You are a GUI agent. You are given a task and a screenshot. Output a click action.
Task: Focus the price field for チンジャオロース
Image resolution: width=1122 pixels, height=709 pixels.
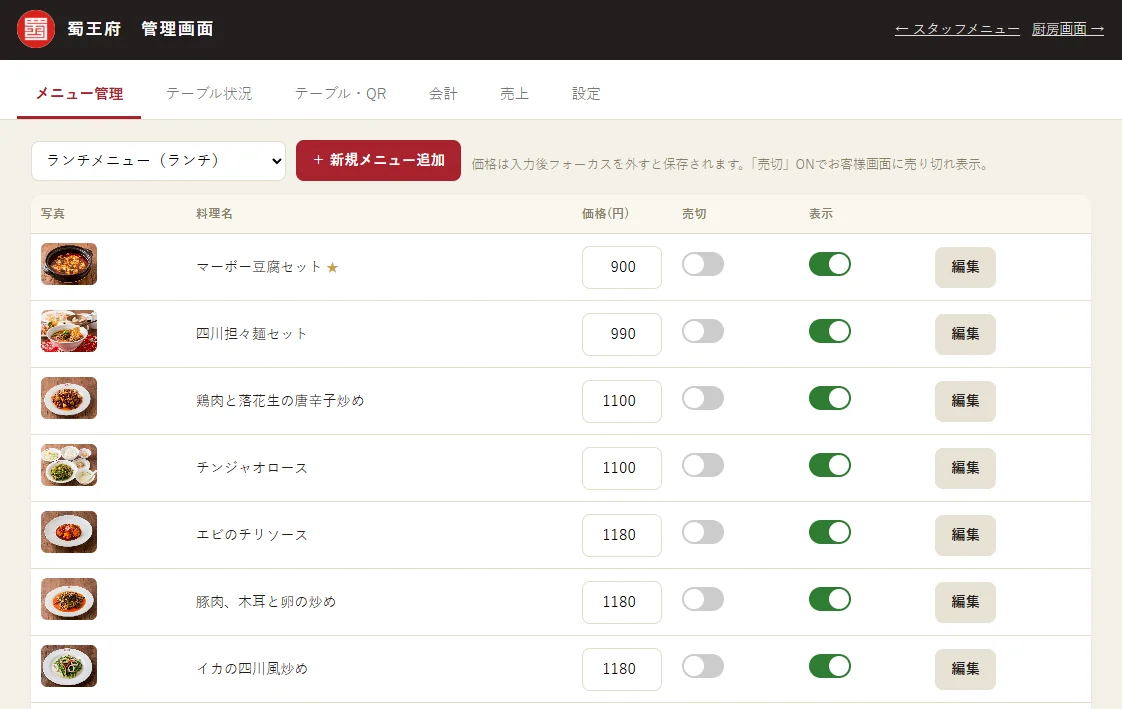click(622, 468)
